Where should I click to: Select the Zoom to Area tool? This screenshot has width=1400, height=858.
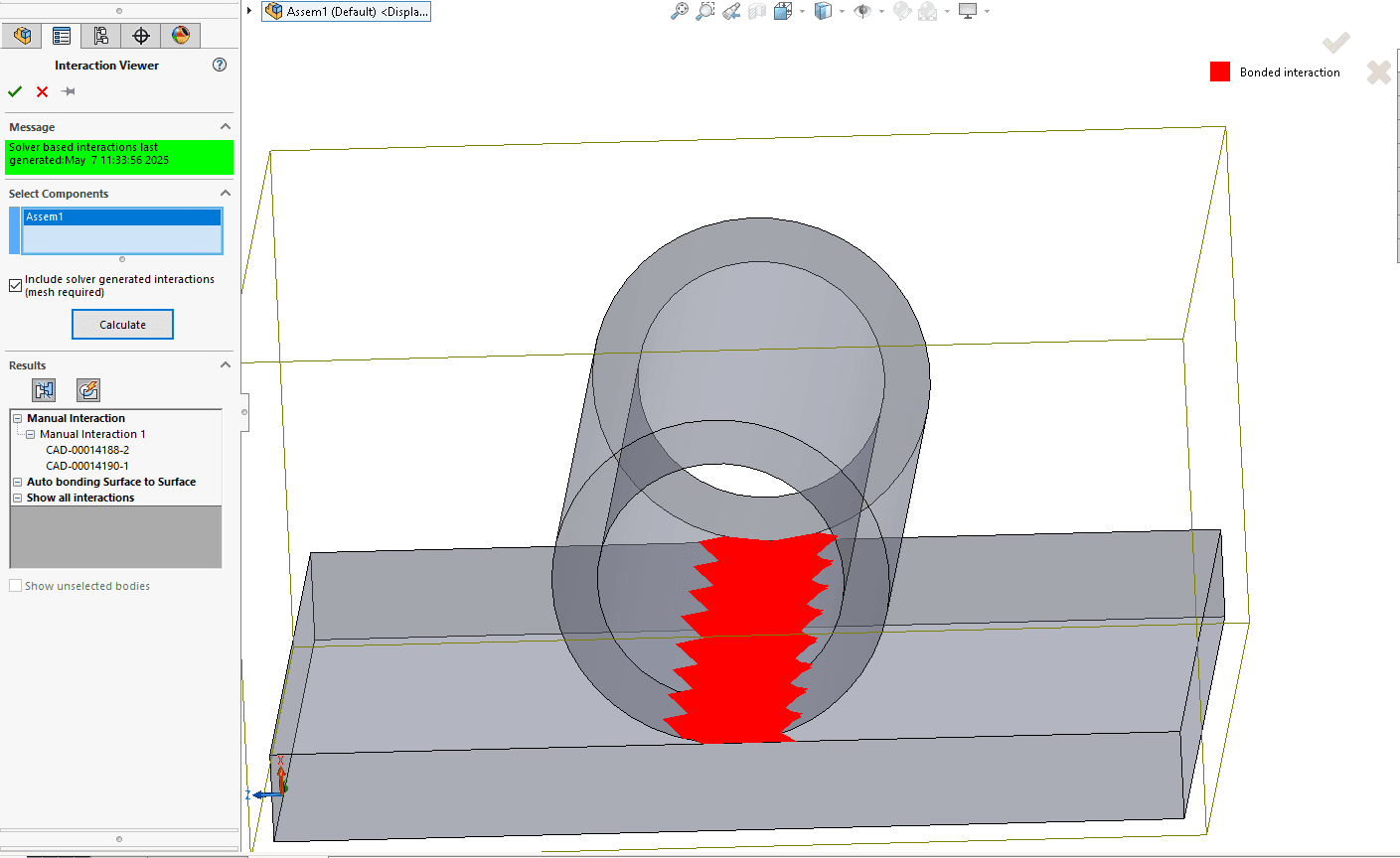[705, 11]
